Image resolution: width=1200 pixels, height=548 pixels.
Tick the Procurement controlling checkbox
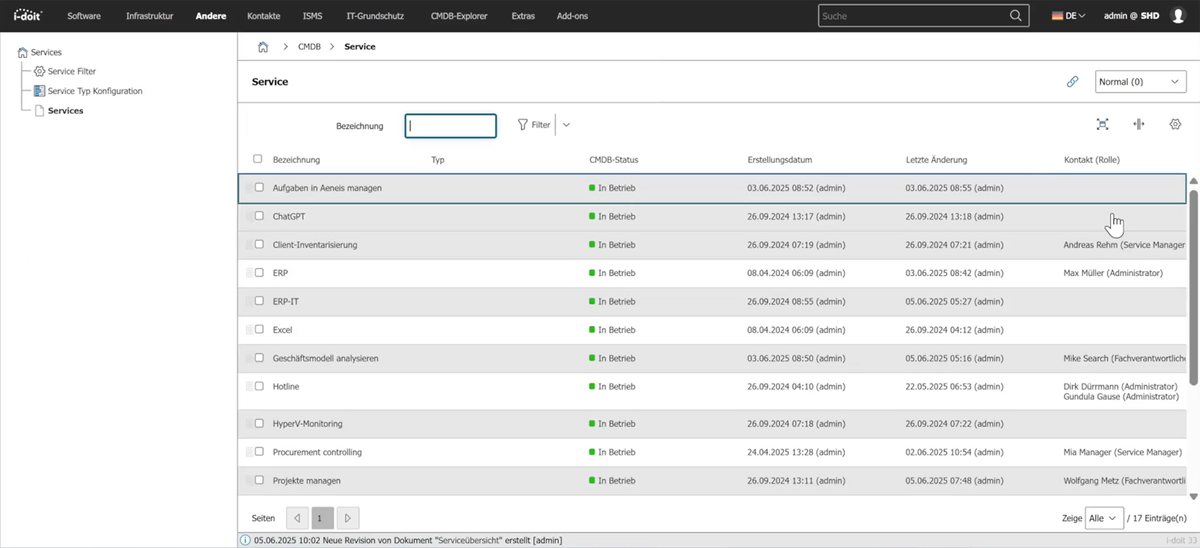(x=259, y=452)
